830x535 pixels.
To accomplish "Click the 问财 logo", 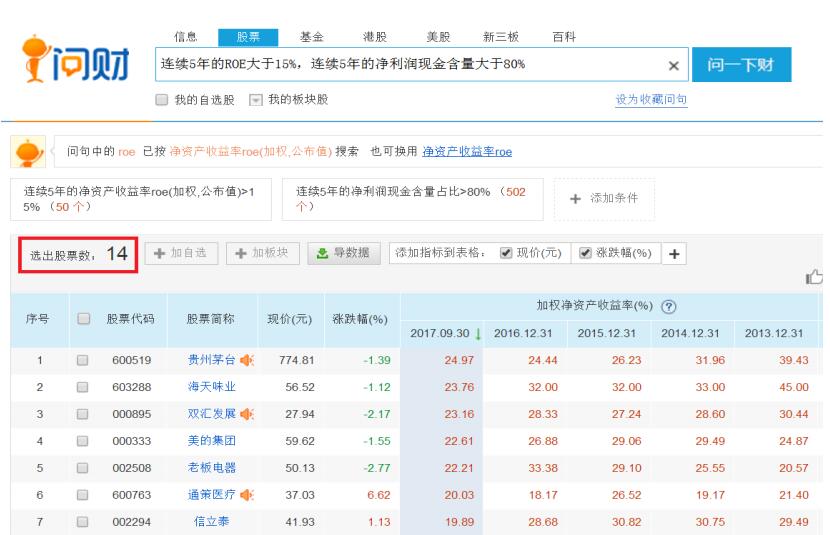I will 75,59.
